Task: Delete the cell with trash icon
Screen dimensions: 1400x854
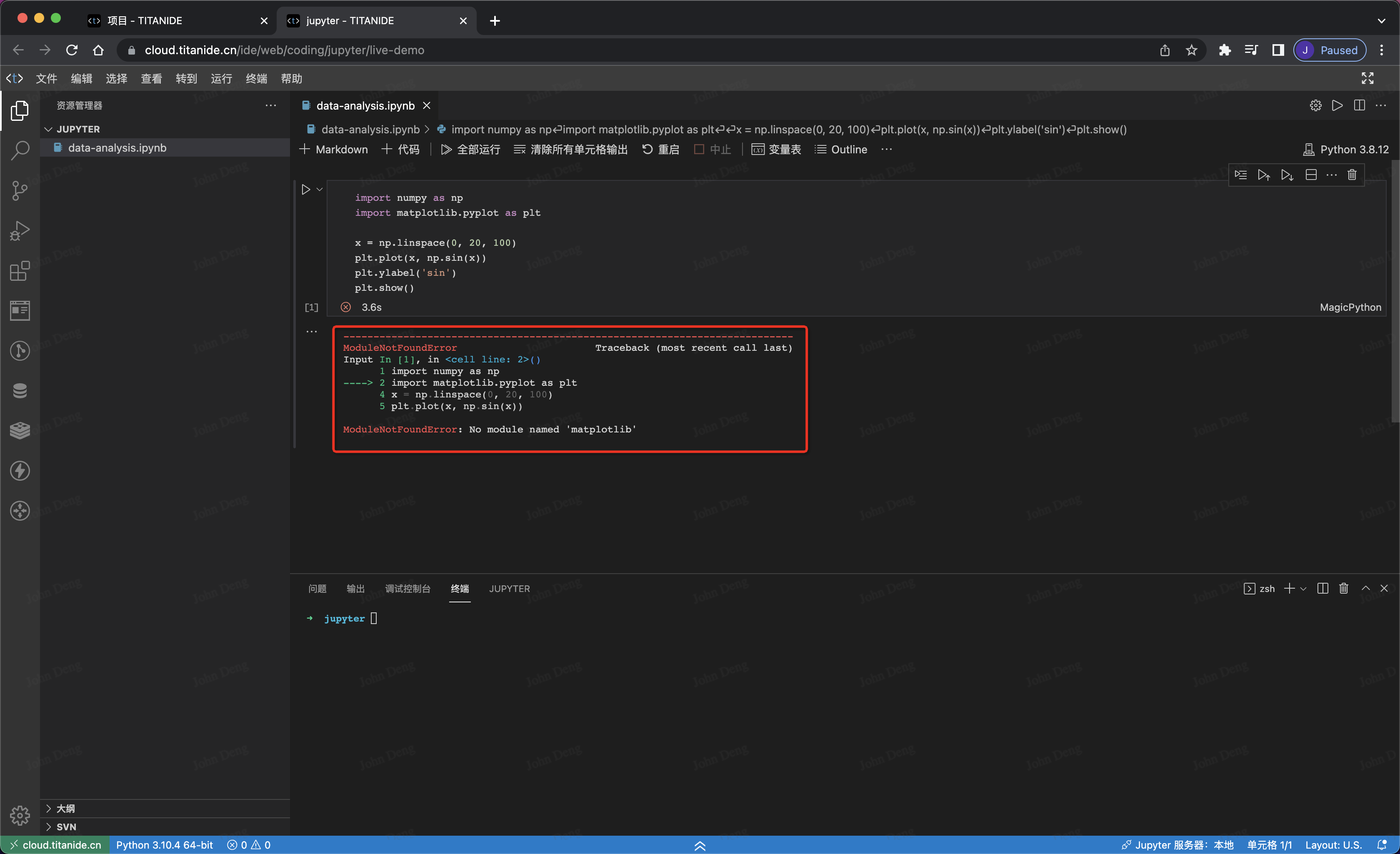Action: (1352, 175)
